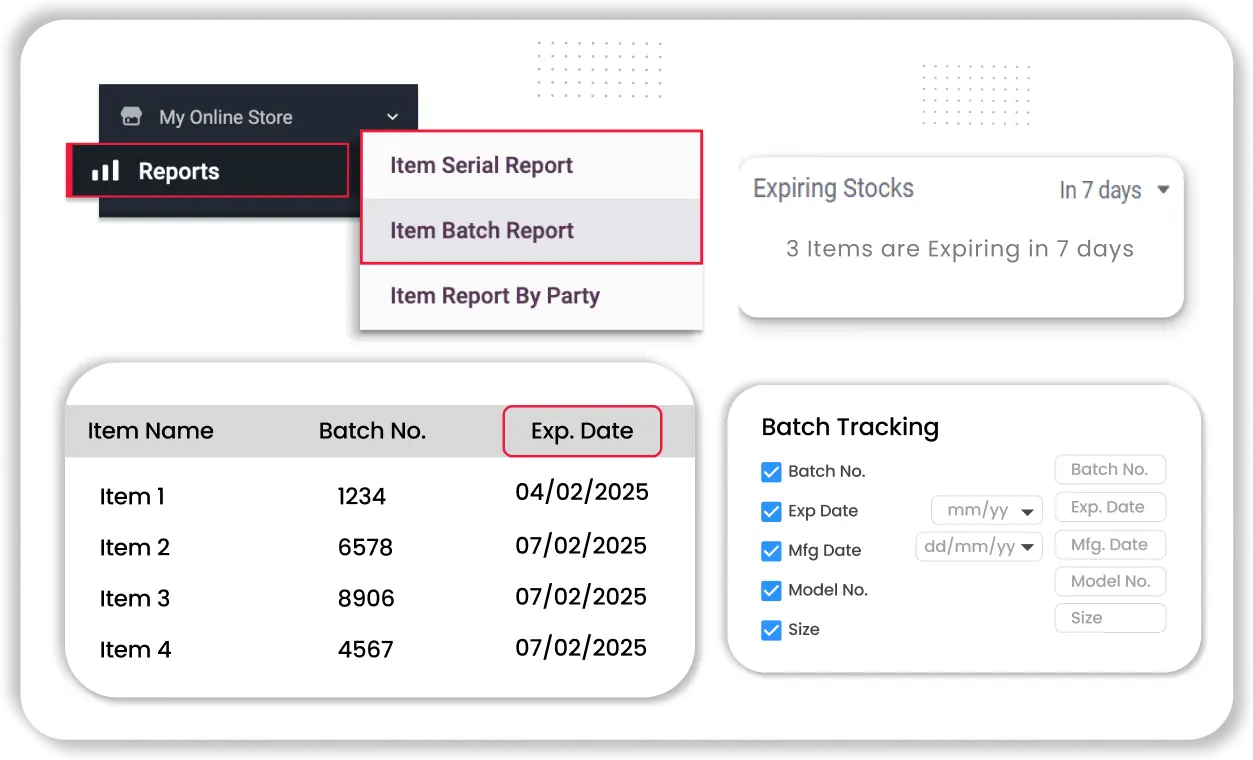Click the Batch No. input field
Viewport: 1253px width, 760px height.
tap(1110, 470)
